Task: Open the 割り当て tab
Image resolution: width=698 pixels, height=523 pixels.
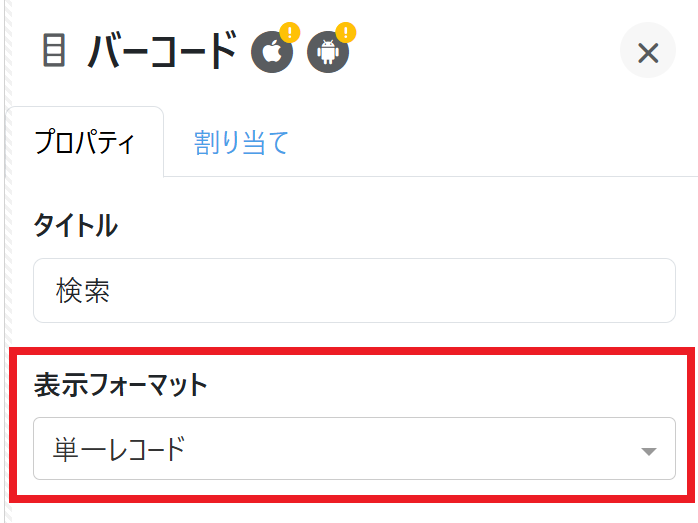Action: pyautogui.click(x=241, y=143)
